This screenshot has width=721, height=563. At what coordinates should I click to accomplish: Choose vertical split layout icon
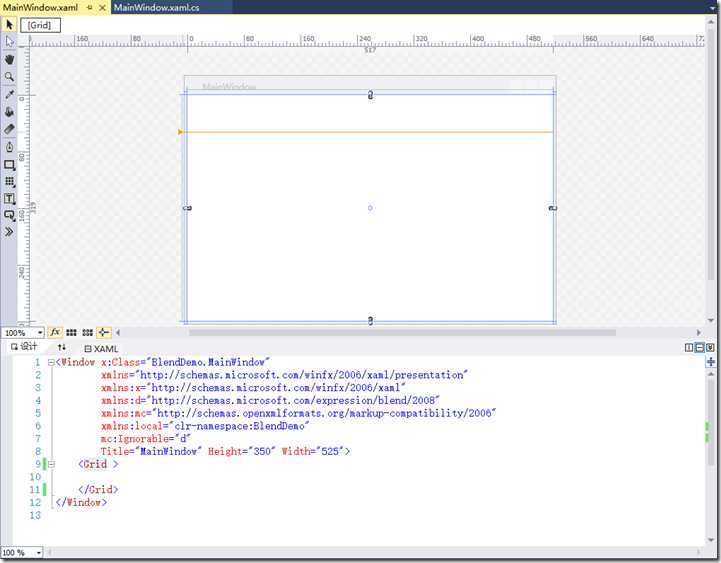(689, 348)
